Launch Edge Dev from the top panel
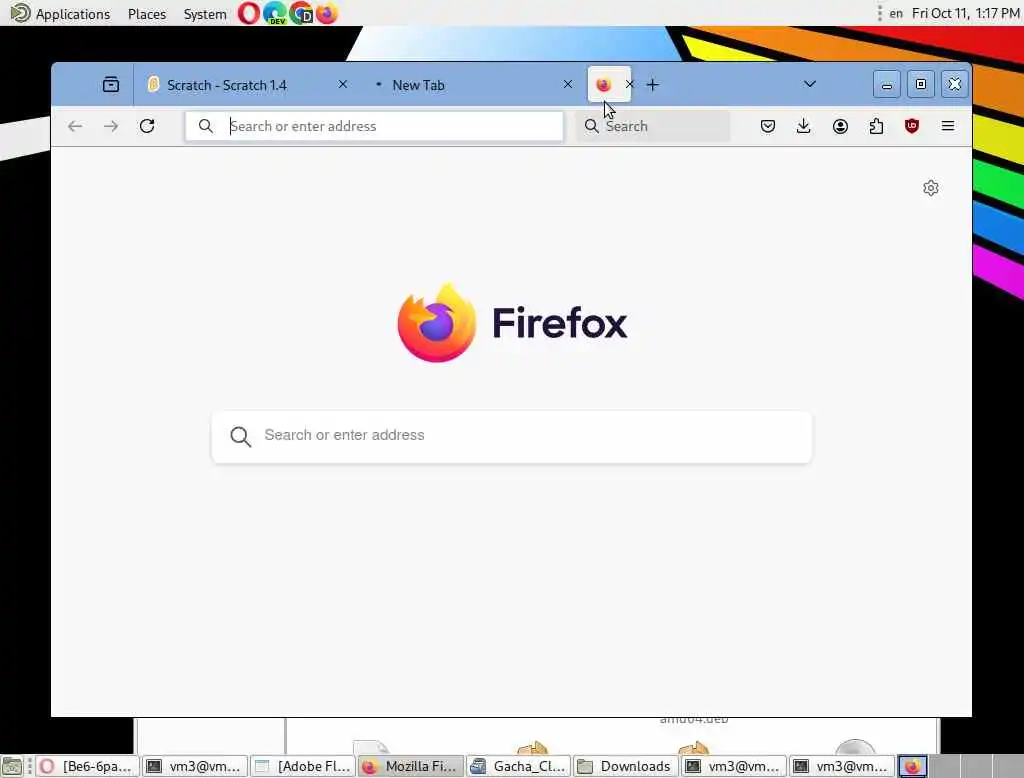The image size is (1024, 778). pos(275,13)
